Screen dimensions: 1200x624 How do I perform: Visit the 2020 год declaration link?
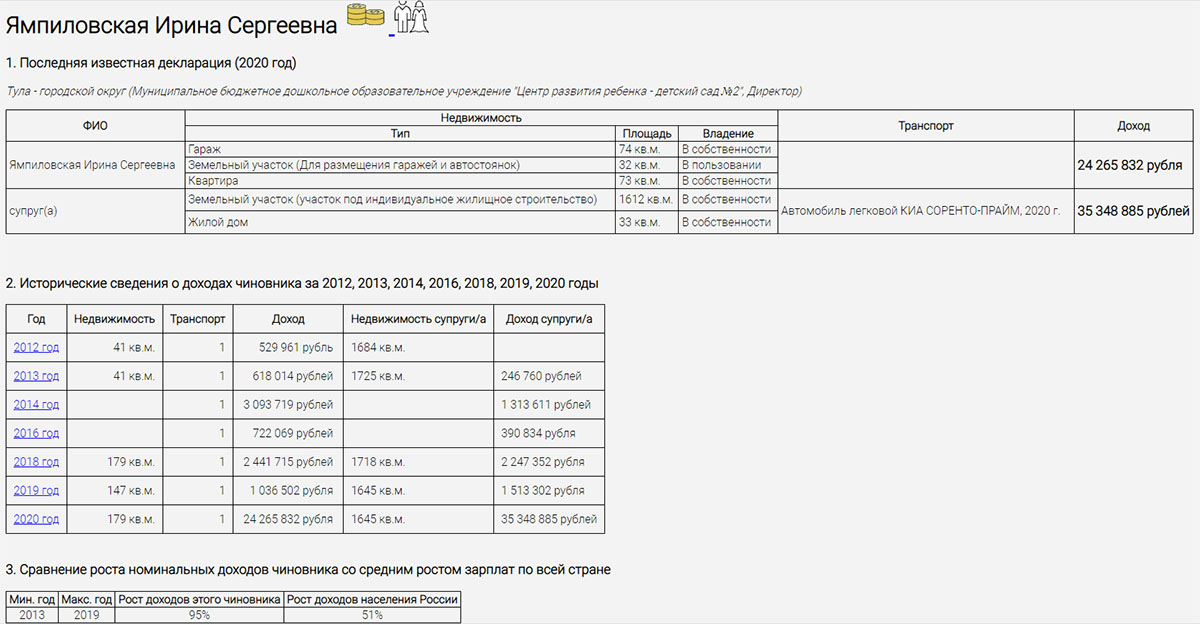[36, 519]
